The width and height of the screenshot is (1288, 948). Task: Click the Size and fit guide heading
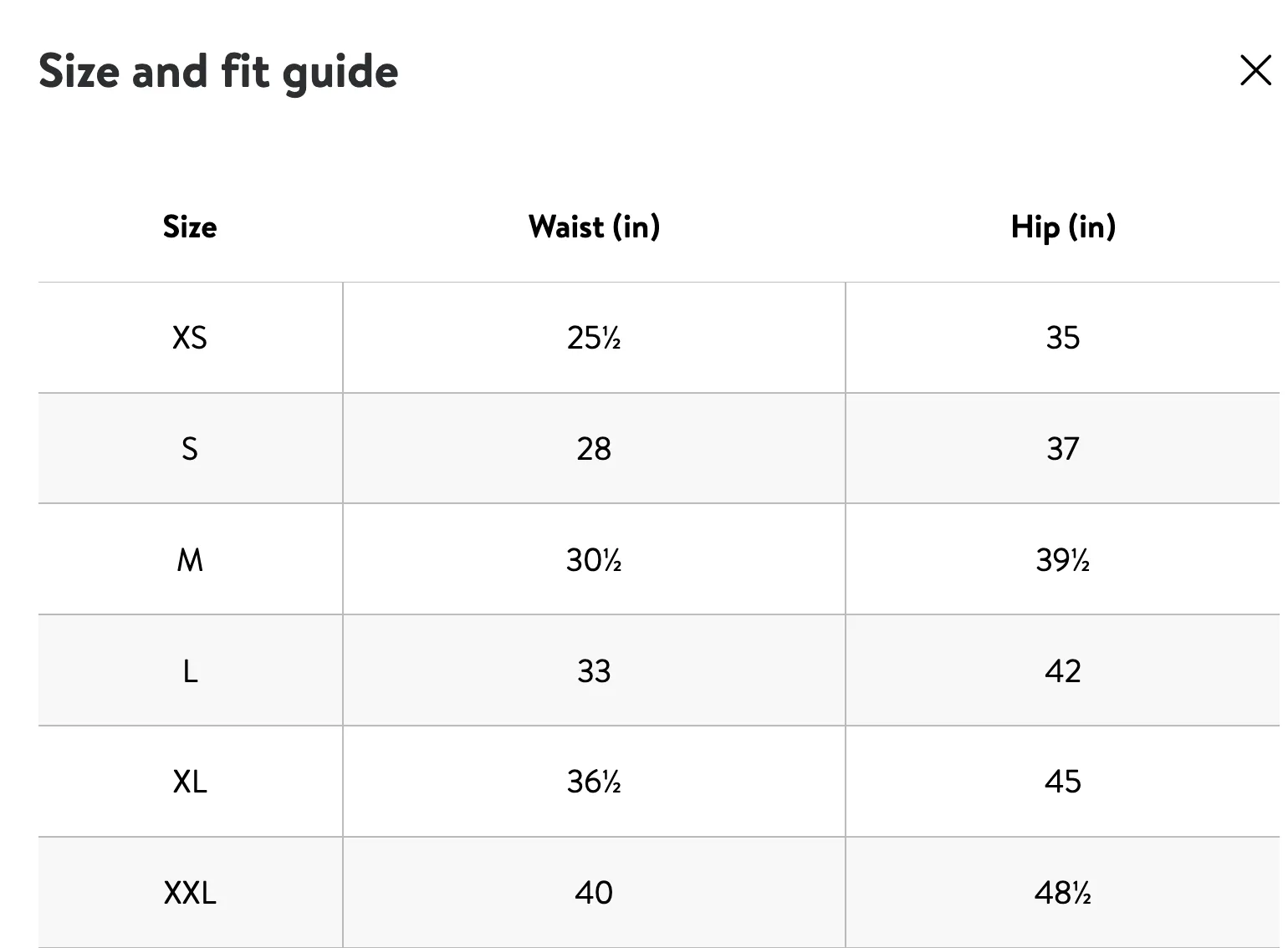[218, 72]
